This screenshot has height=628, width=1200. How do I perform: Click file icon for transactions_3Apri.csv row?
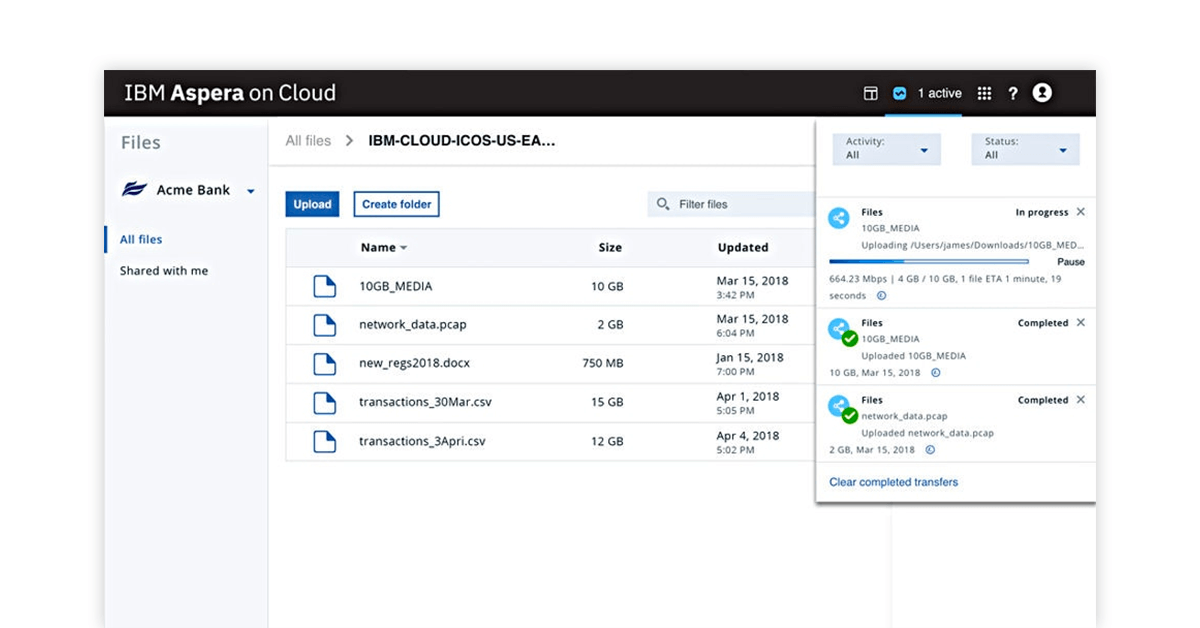point(324,441)
